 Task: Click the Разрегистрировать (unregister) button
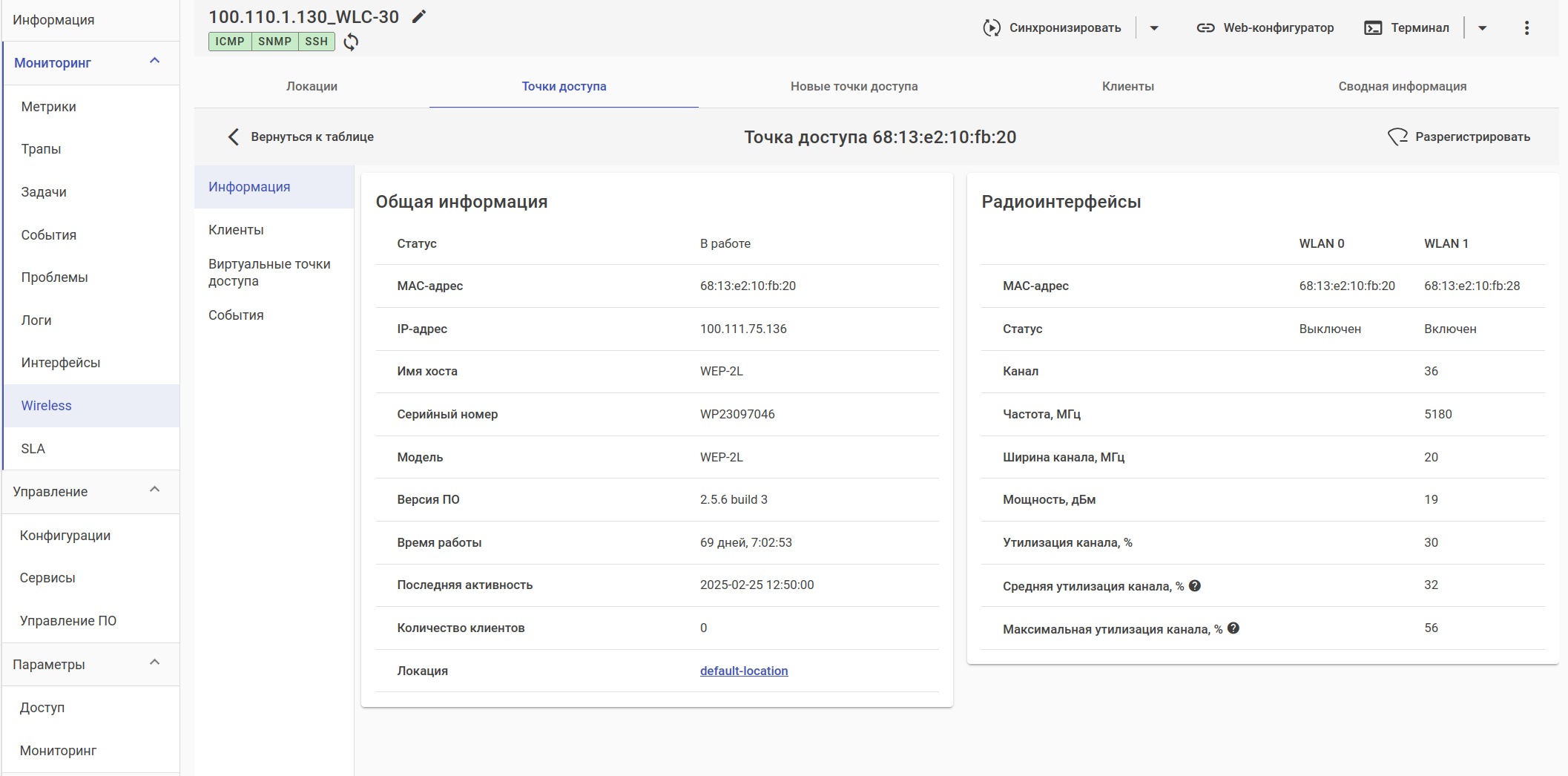[x=1459, y=137]
